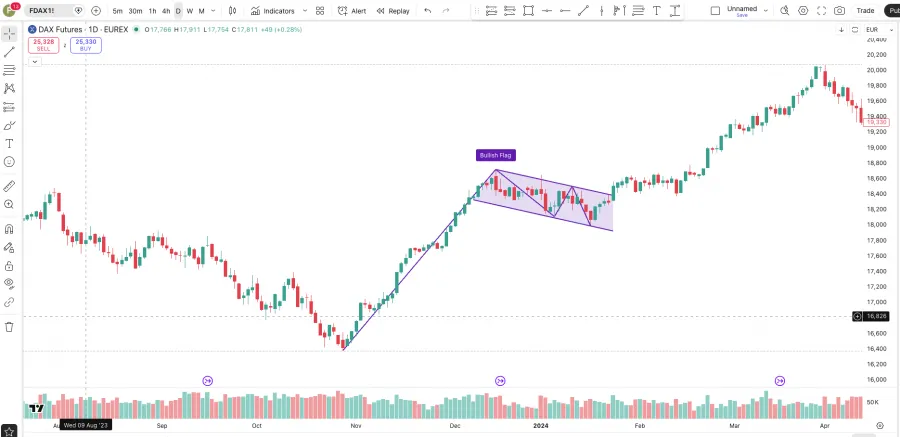Toggle lock all drawing tools
The width and height of the screenshot is (900, 437).
point(9,265)
